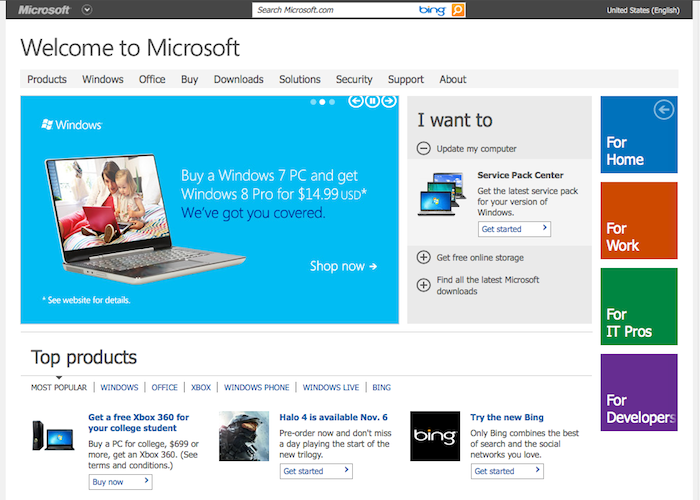700x500 pixels.
Task: Open the Products menu
Action: click(47, 79)
